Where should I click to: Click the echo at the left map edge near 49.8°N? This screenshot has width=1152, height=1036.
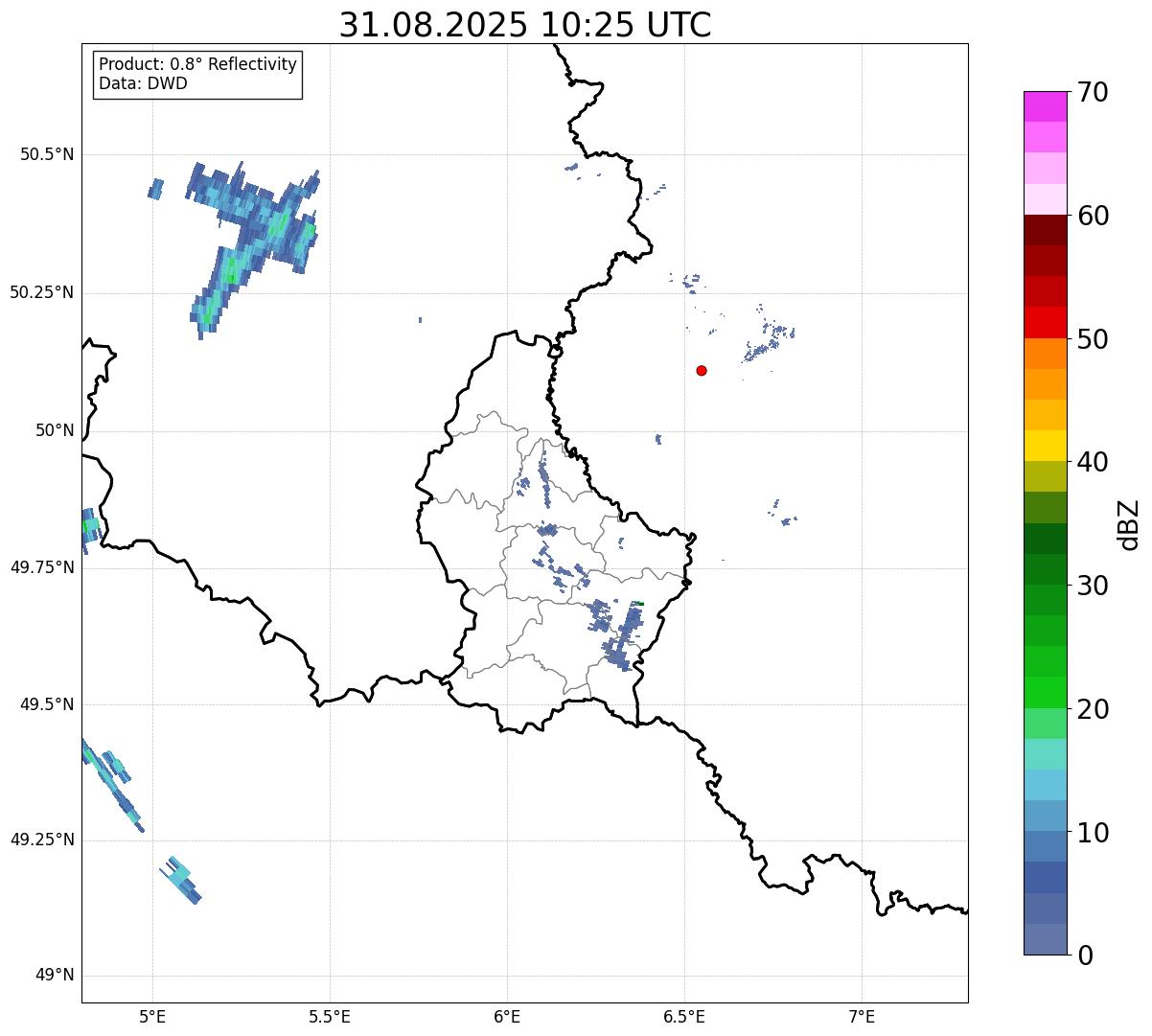pos(90,529)
